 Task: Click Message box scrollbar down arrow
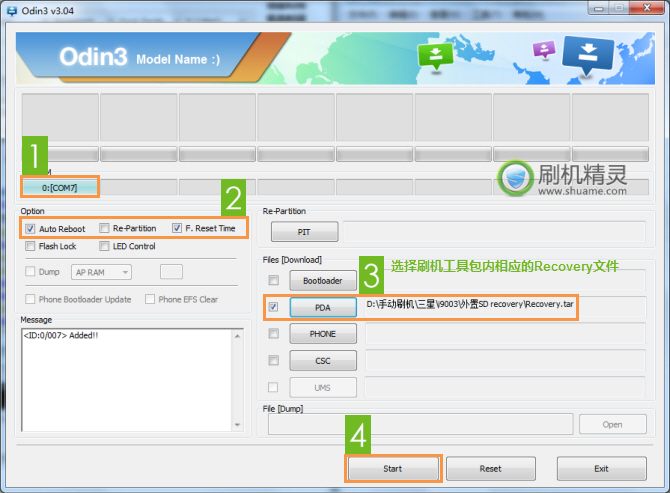click(x=238, y=425)
